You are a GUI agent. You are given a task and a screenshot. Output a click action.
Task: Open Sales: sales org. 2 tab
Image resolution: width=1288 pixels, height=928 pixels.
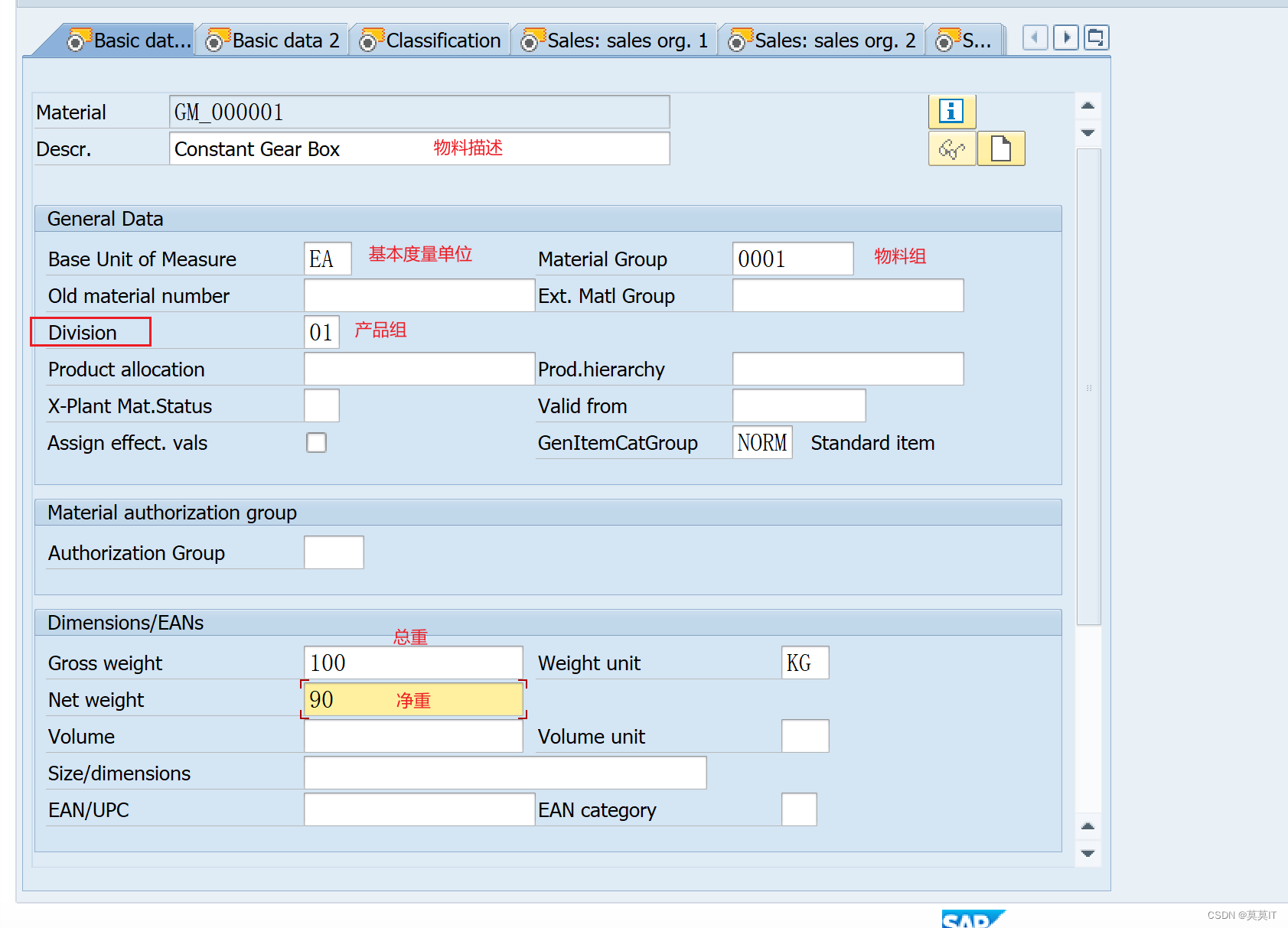tap(822, 41)
